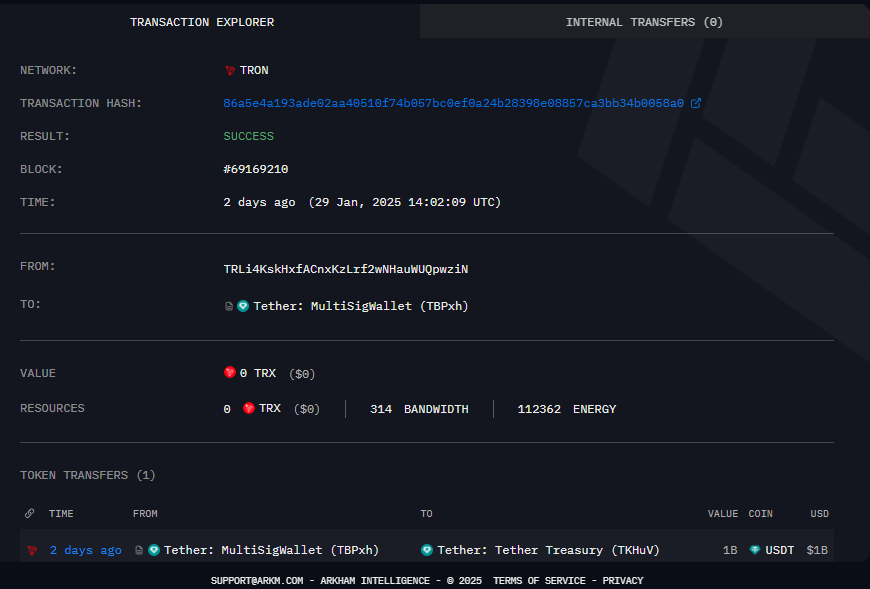Select the 112362 ENERGY value

tap(566, 409)
